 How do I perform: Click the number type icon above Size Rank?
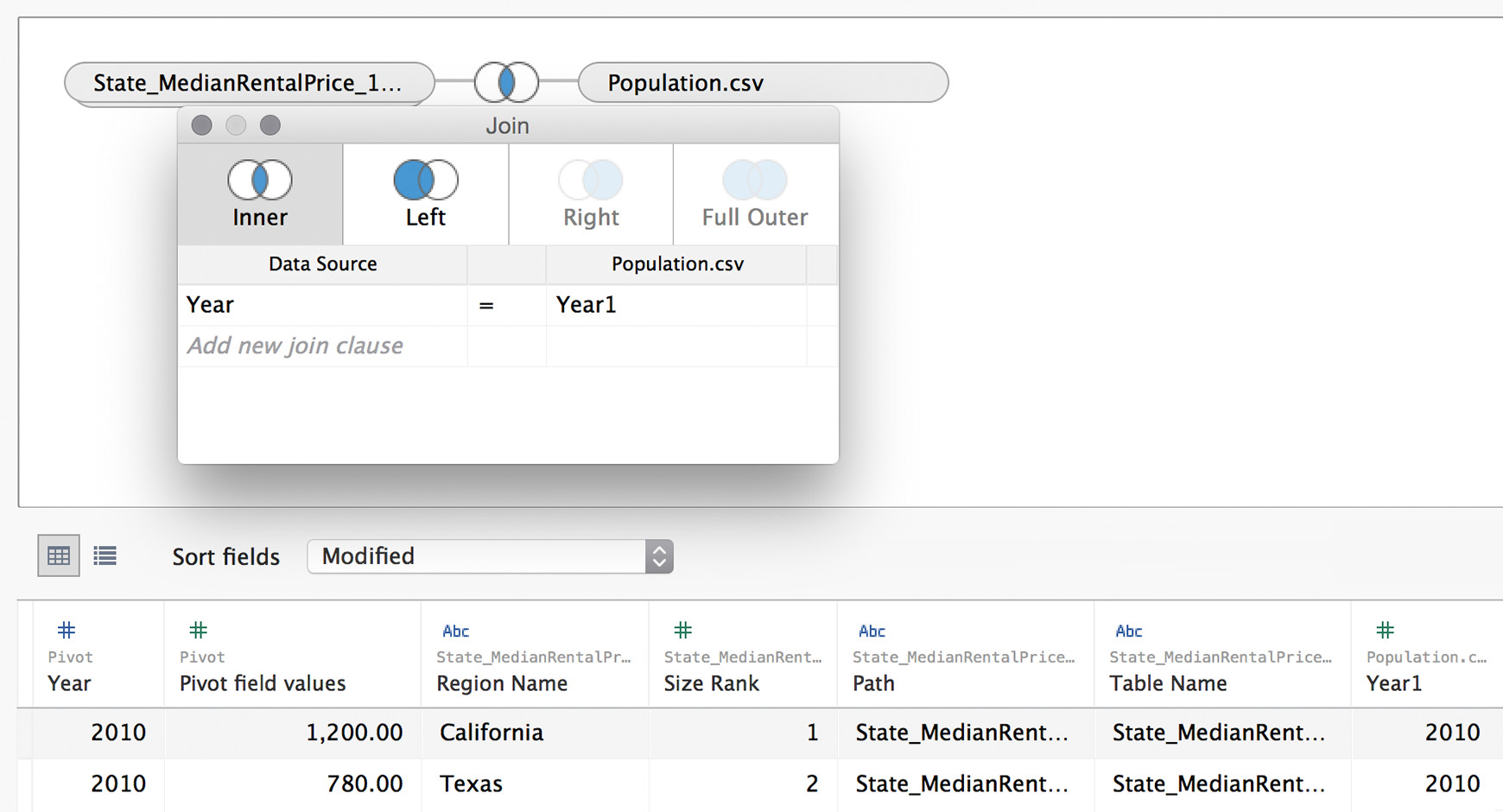682,630
